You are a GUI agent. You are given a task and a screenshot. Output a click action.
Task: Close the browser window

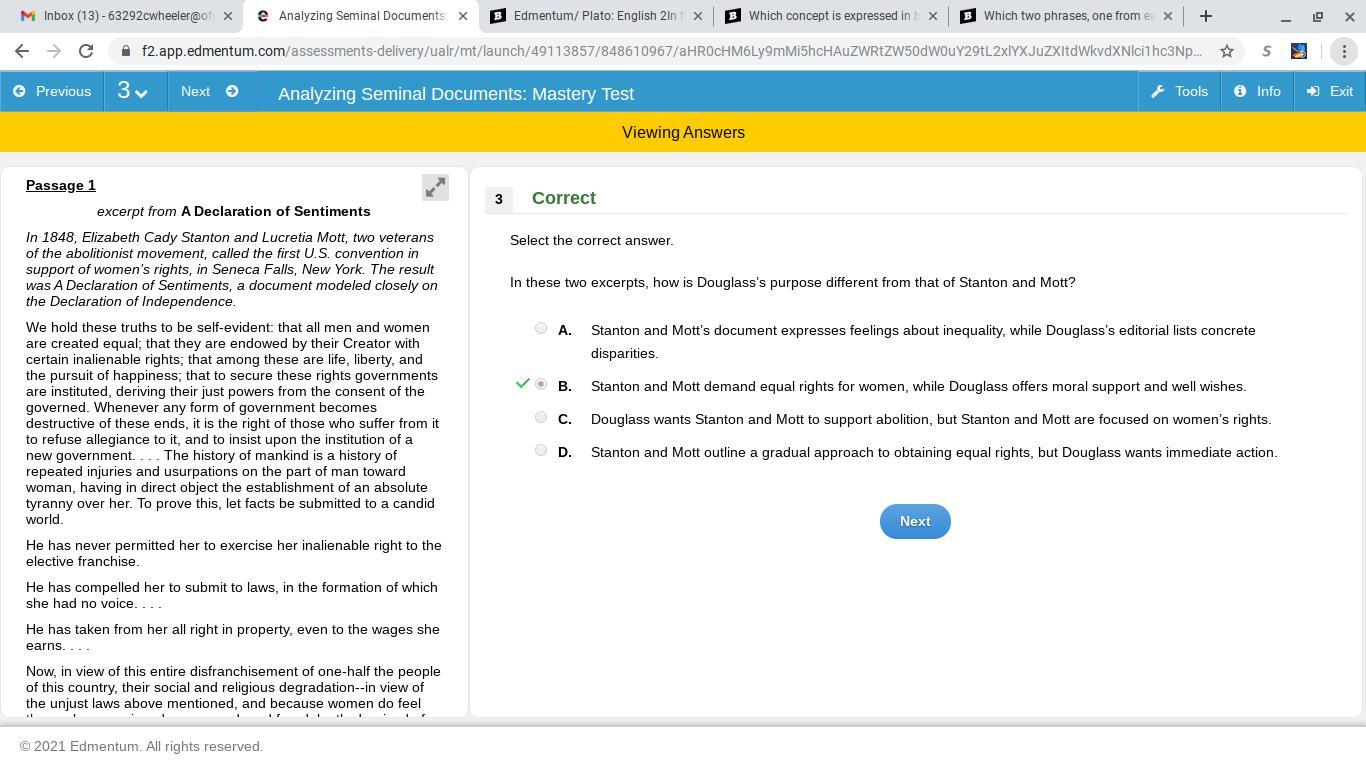tap(1348, 16)
